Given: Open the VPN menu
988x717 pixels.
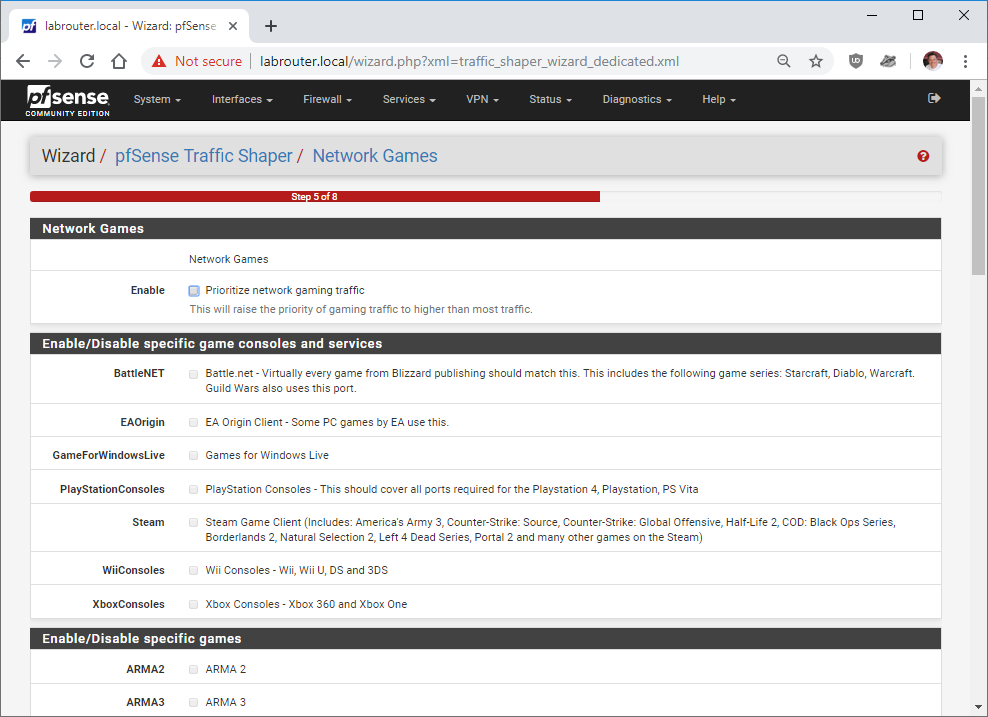Looking at the screenshot, I should [482, 100].
